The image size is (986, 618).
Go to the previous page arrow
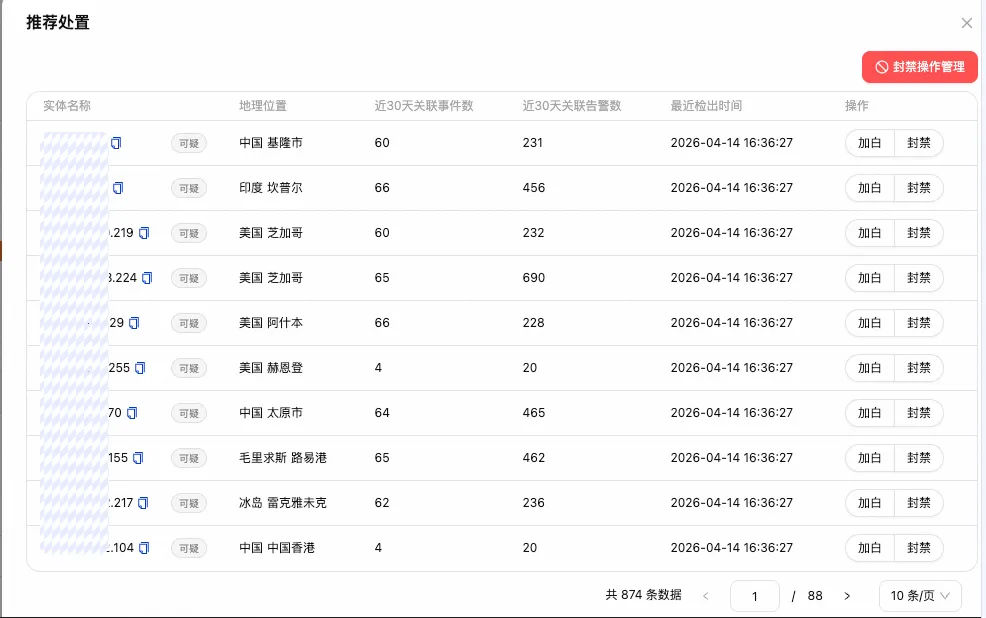(x=706, y=596)
